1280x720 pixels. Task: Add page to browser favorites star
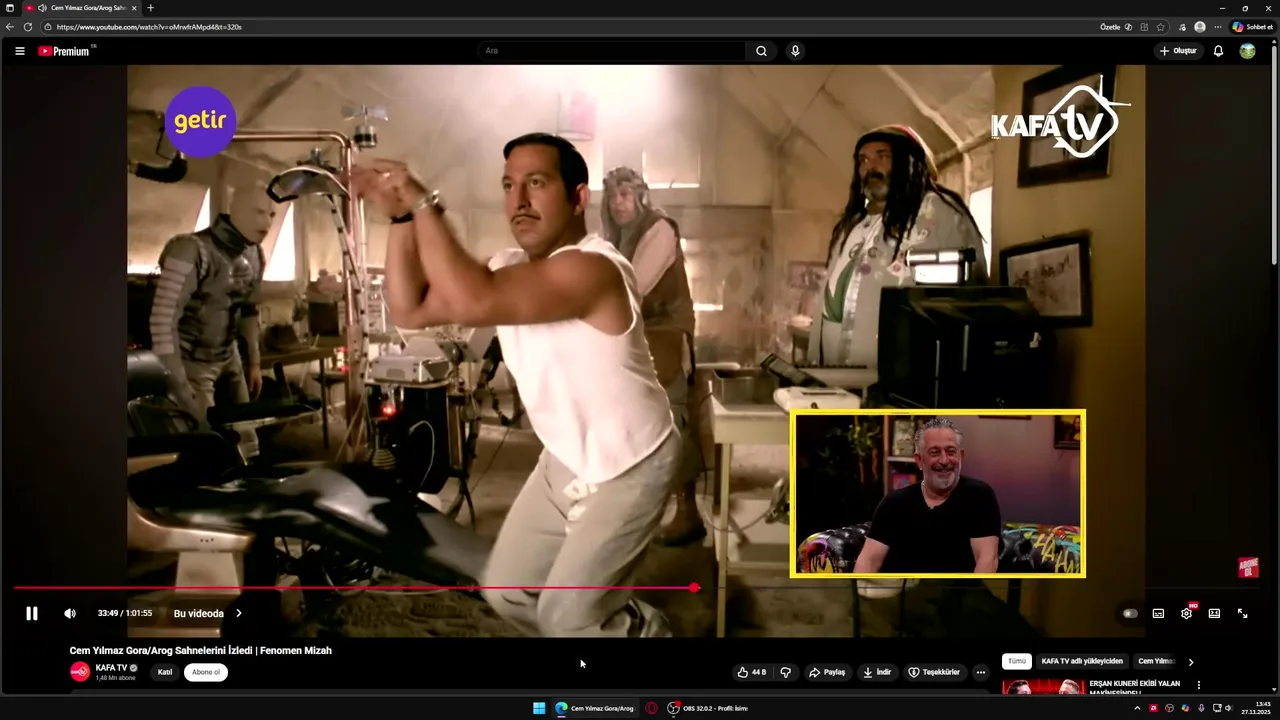click(1160, 27)
